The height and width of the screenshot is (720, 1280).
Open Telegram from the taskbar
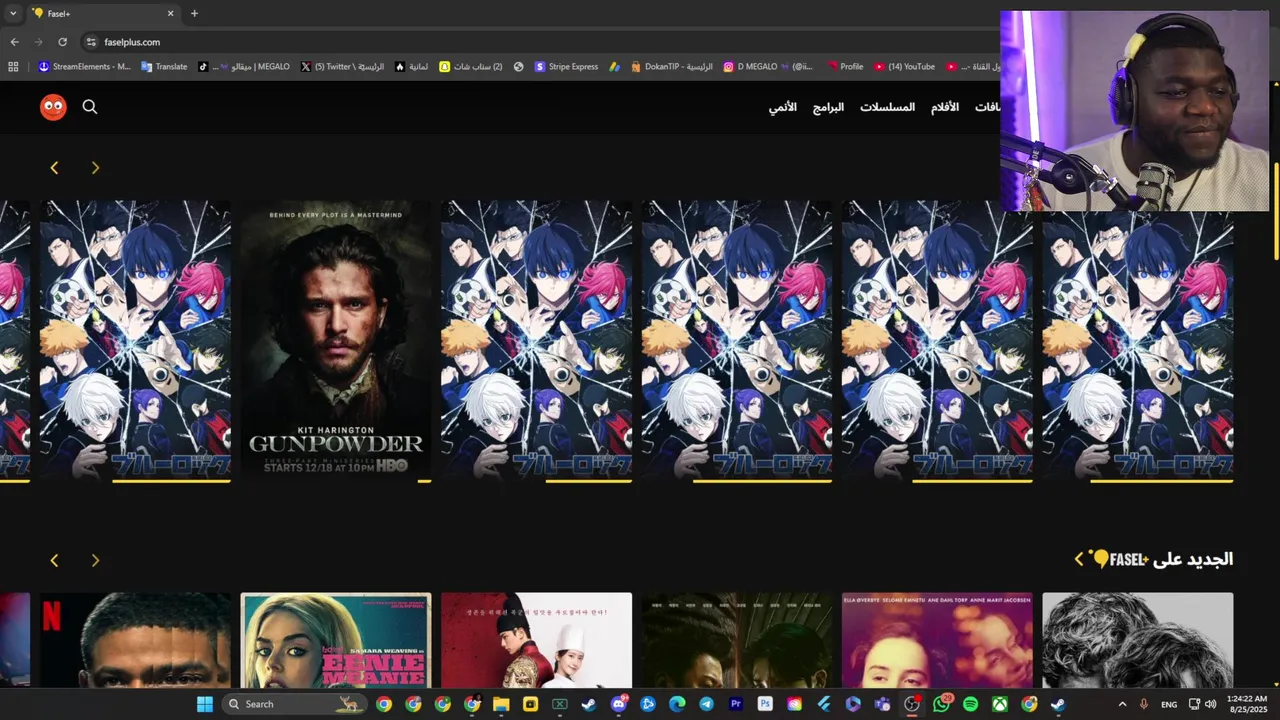706,704
